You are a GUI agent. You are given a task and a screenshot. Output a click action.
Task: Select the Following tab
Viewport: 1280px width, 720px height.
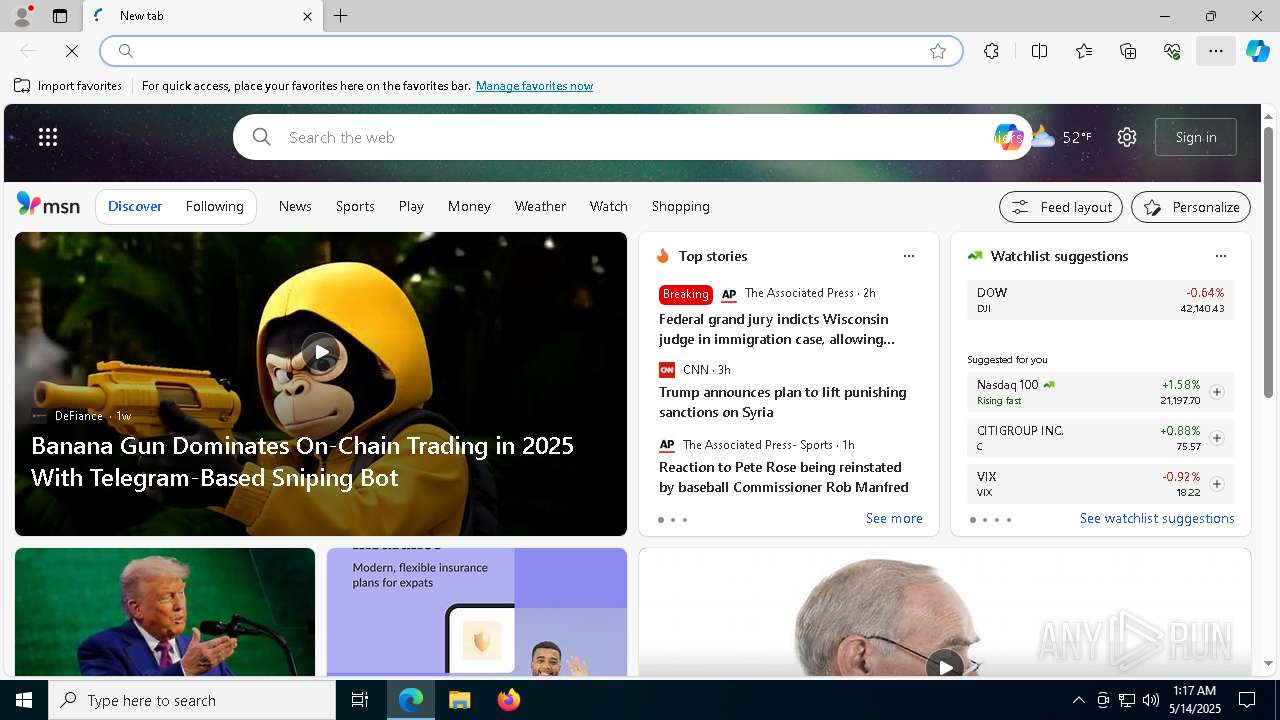pos(215,206)
